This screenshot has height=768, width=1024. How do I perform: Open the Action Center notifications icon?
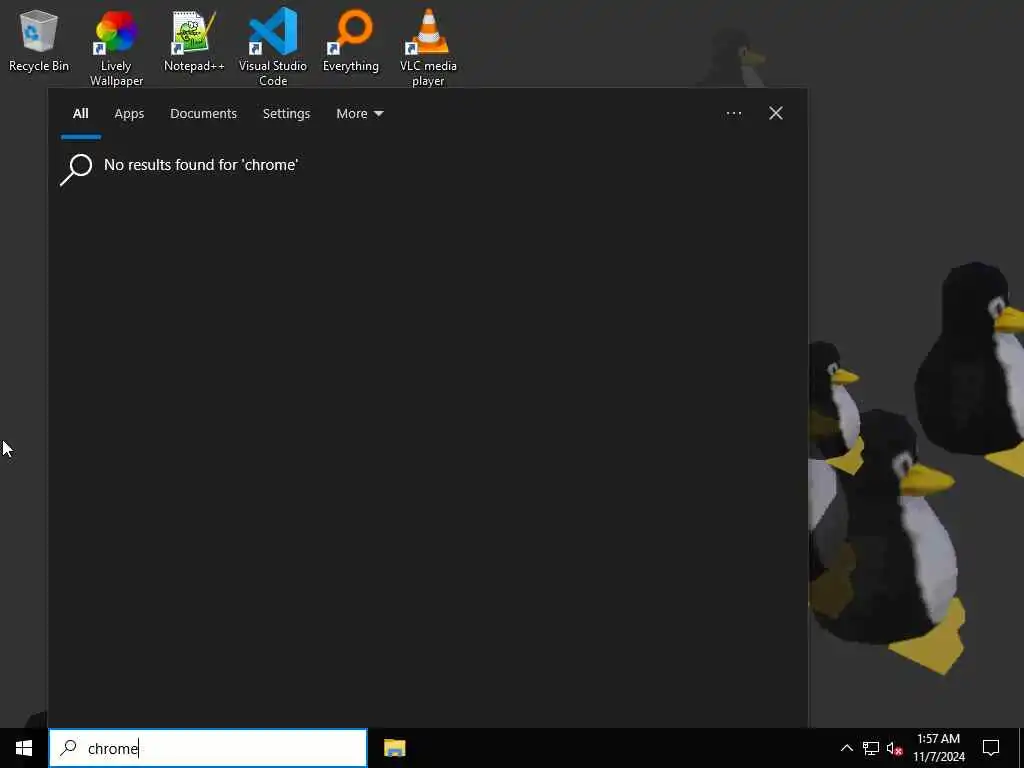pyautogui.click(x=991, y=748)
